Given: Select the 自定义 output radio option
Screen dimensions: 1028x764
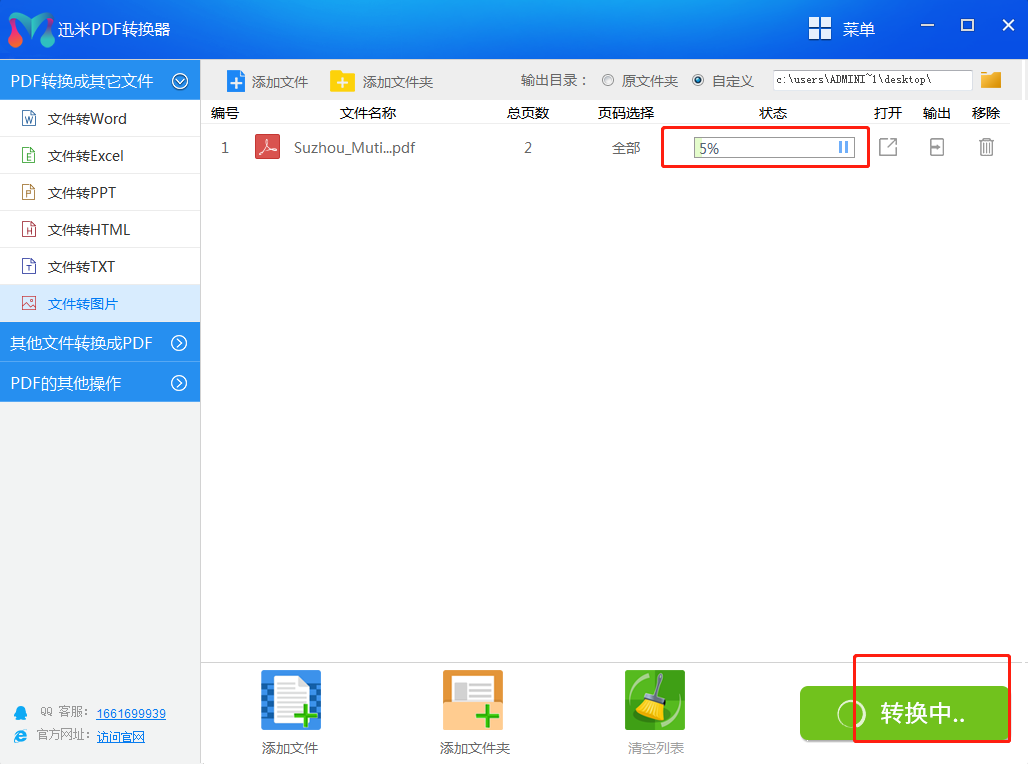Looking at the screenshot, I should [x=698, y=81].
